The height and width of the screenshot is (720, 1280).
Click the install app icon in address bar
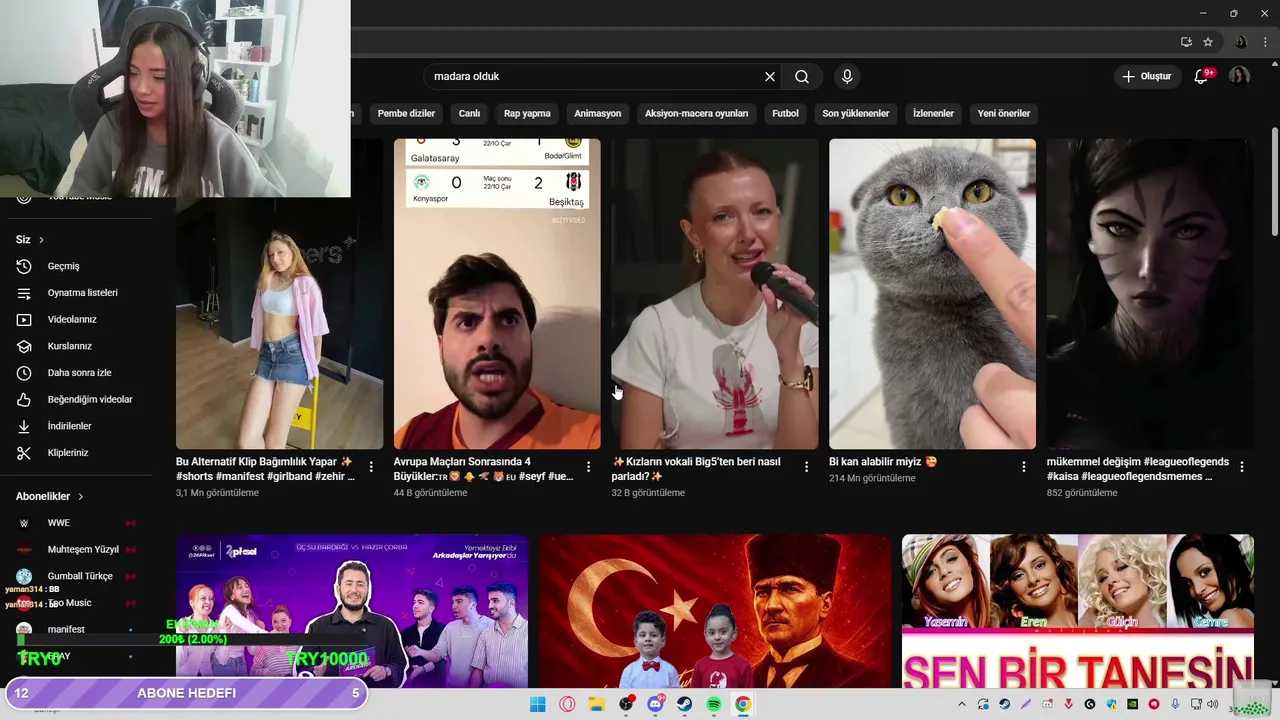point(1186,42)
